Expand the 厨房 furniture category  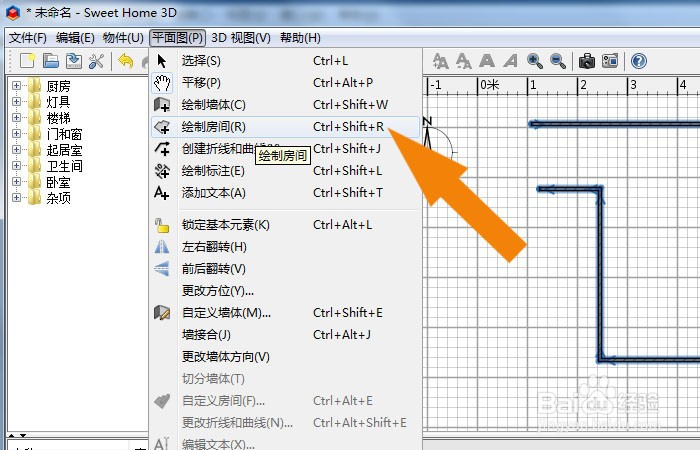point(16,85)
